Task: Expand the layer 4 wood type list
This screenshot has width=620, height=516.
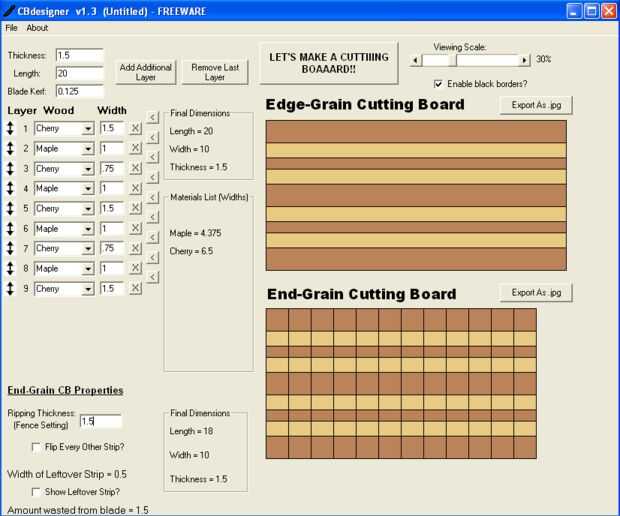Action: pos(88,189)
